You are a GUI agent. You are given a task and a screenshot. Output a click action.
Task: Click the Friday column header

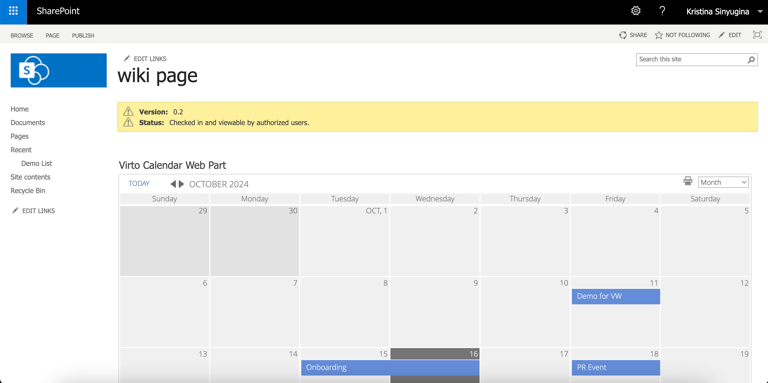616,199
